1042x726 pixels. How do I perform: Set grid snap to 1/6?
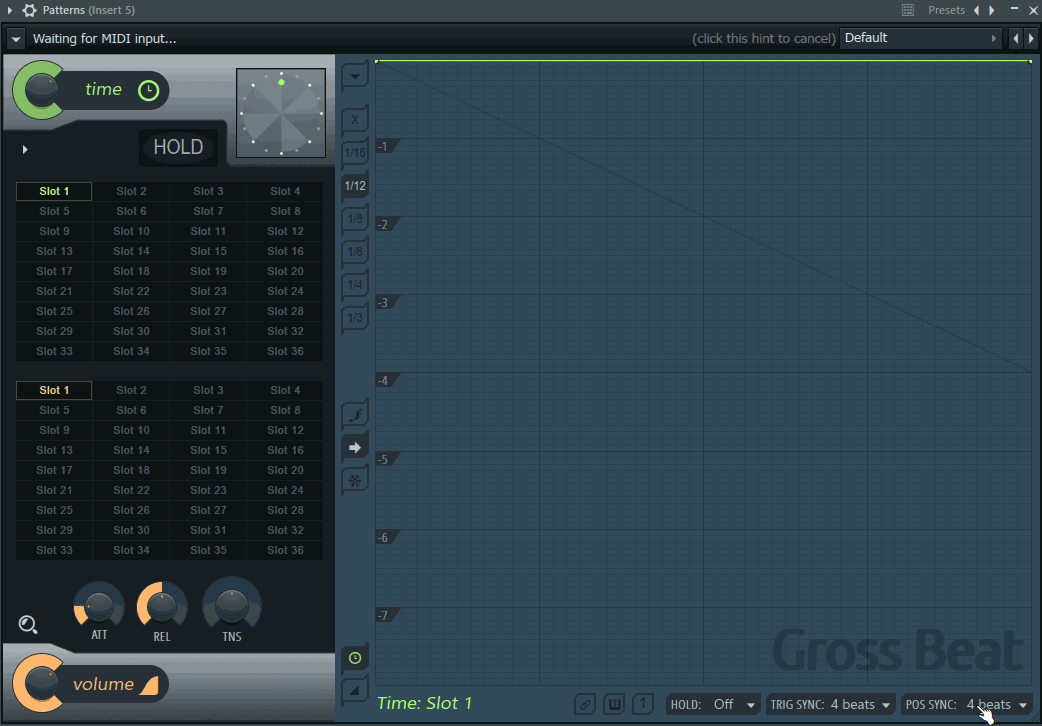click(355, 251)
